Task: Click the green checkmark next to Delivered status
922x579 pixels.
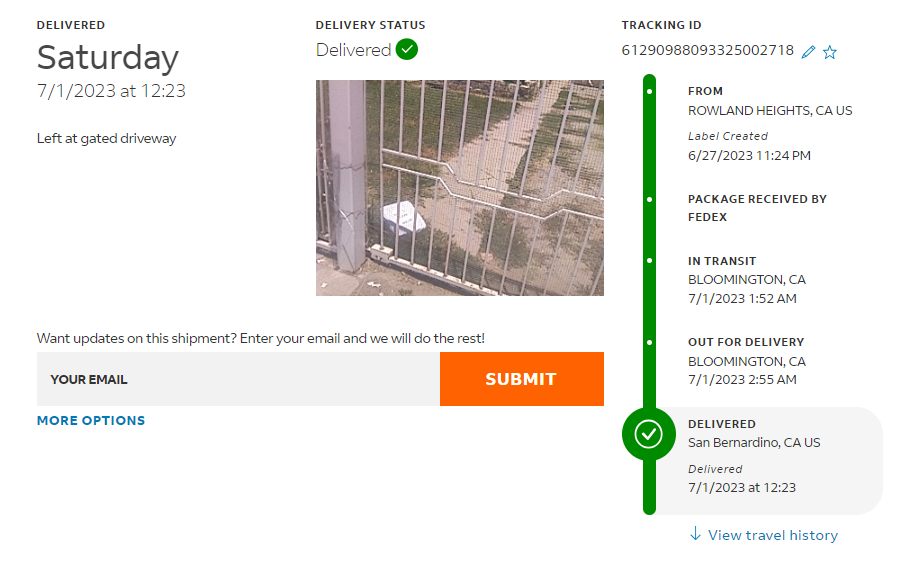Action: click(407, 49)
